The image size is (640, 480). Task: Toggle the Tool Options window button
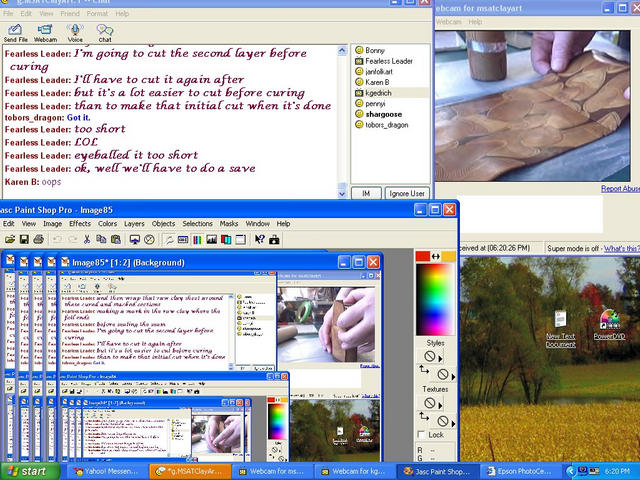(x=183, y=240)
